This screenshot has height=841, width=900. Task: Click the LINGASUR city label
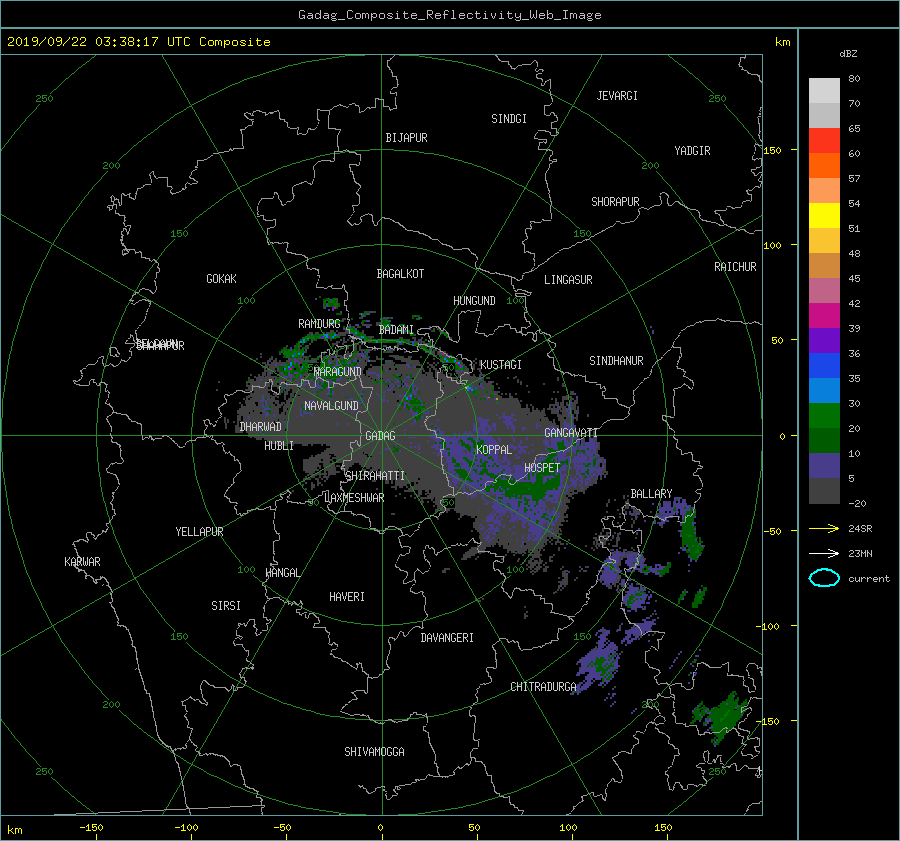568,280
